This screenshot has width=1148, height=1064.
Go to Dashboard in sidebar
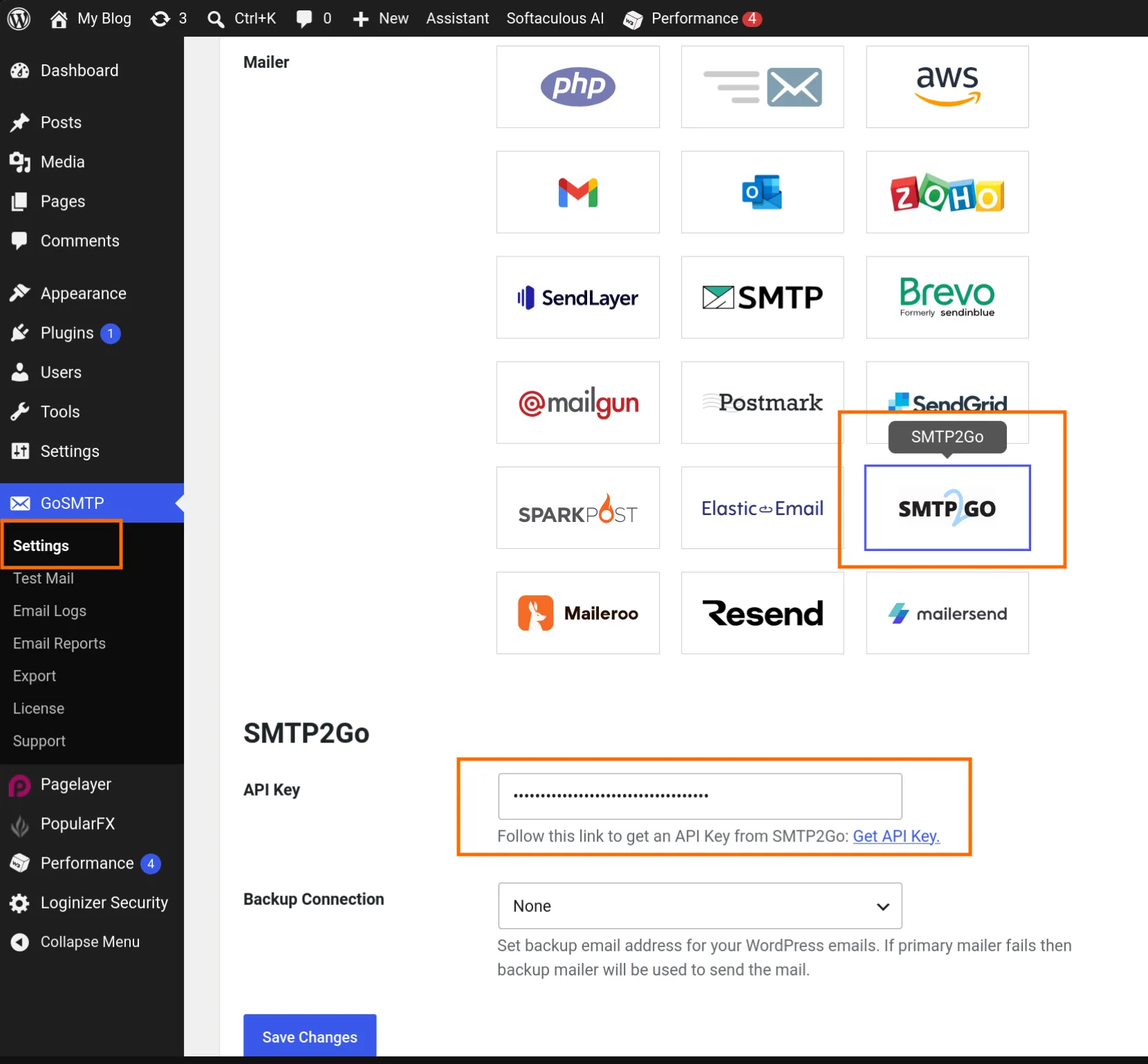tap(92, 71)
